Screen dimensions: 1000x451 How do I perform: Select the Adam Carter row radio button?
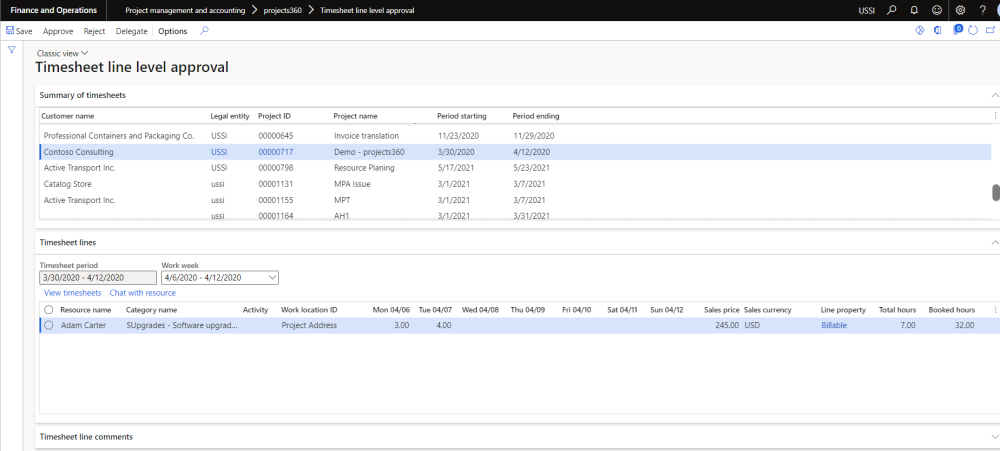48,325
